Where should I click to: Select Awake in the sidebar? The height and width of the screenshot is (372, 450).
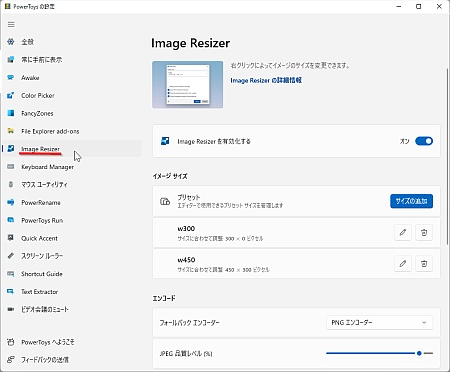[30, 78]
